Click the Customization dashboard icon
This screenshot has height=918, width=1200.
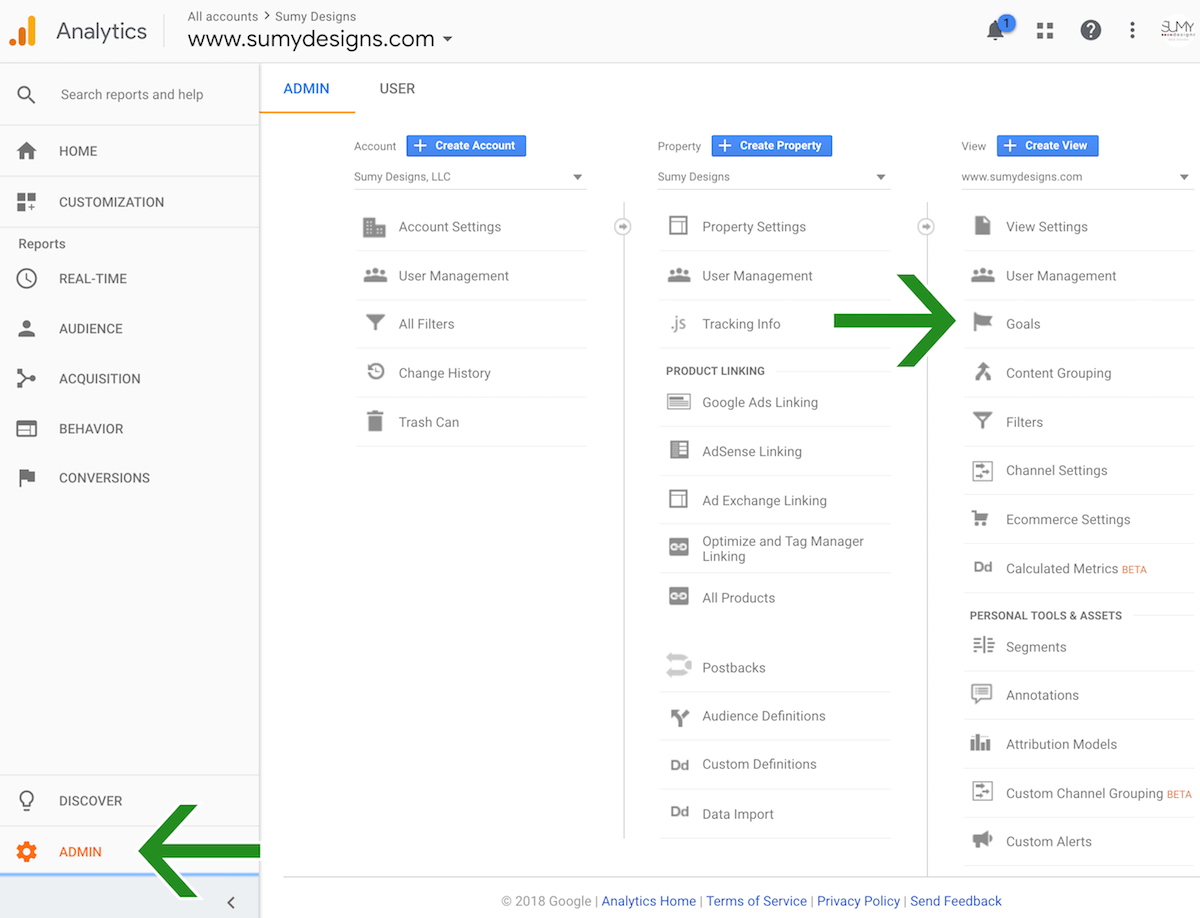27,202
